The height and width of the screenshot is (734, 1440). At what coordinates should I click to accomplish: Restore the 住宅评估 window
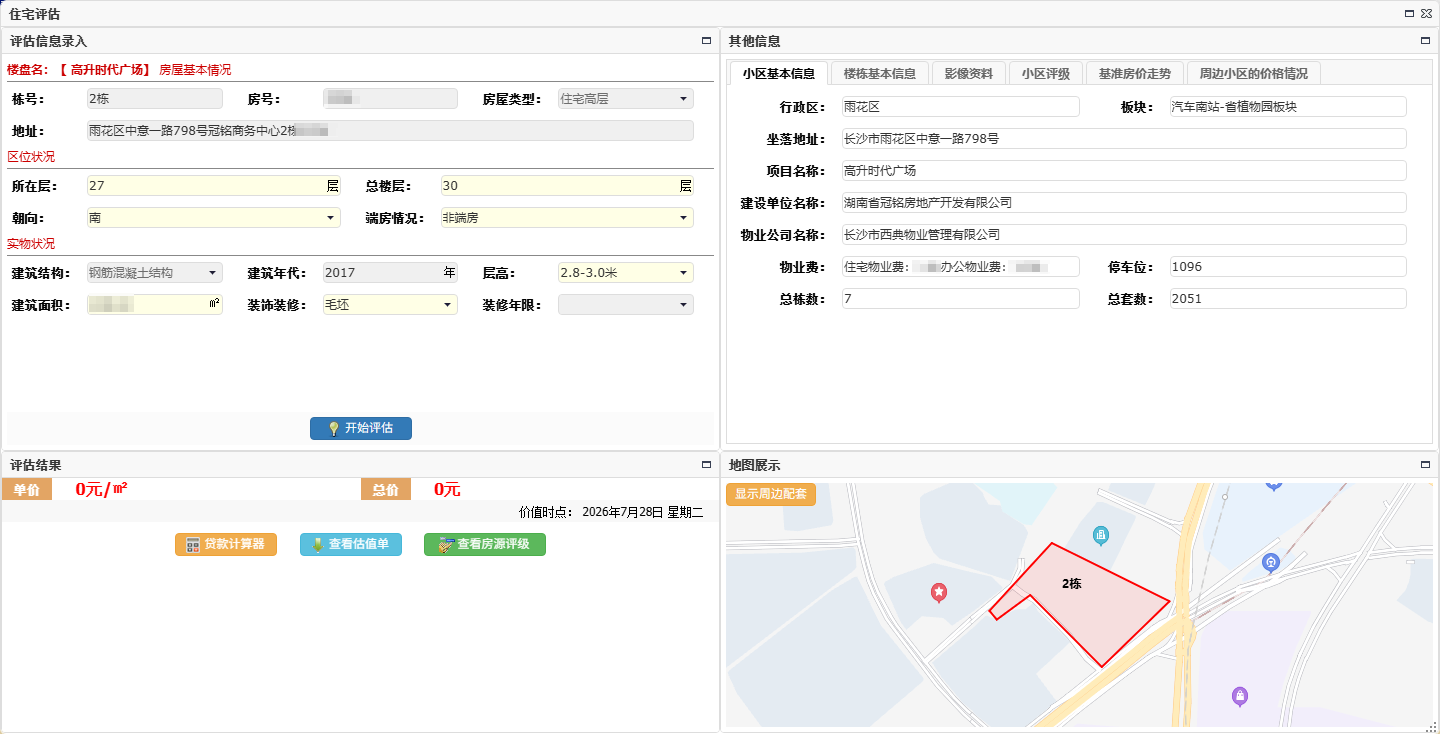point(1409,13)
